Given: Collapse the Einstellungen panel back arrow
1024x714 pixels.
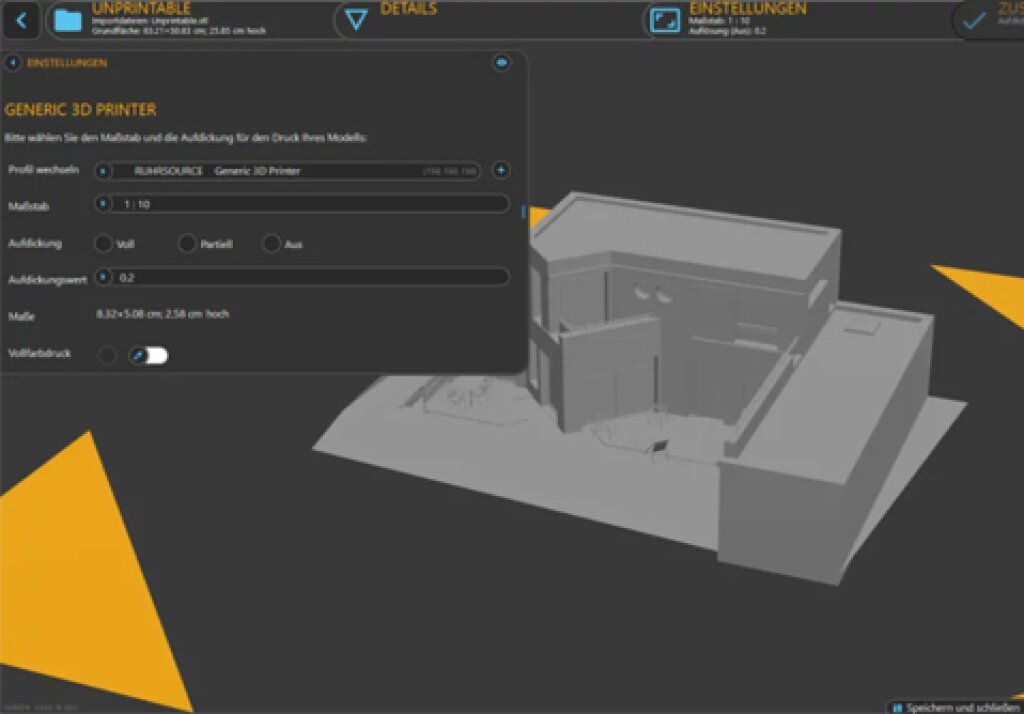Looking at the screenshot, I should point(12,63).
